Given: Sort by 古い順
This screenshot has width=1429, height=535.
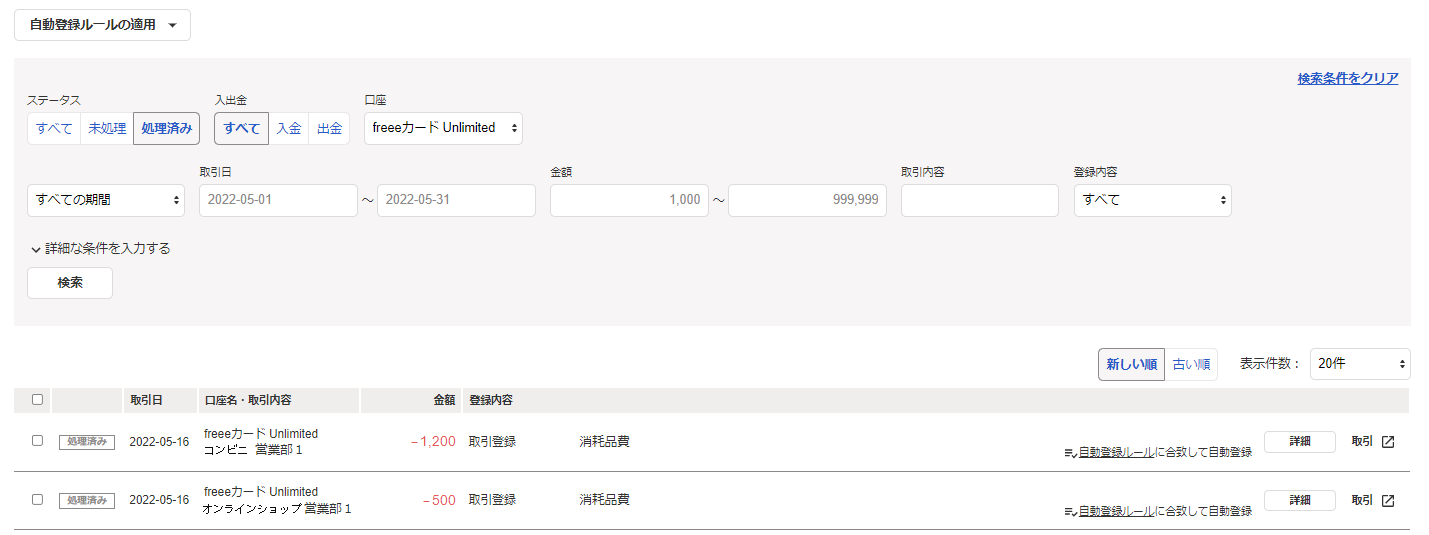Looking at the screenshot, I should point(1191,364).
